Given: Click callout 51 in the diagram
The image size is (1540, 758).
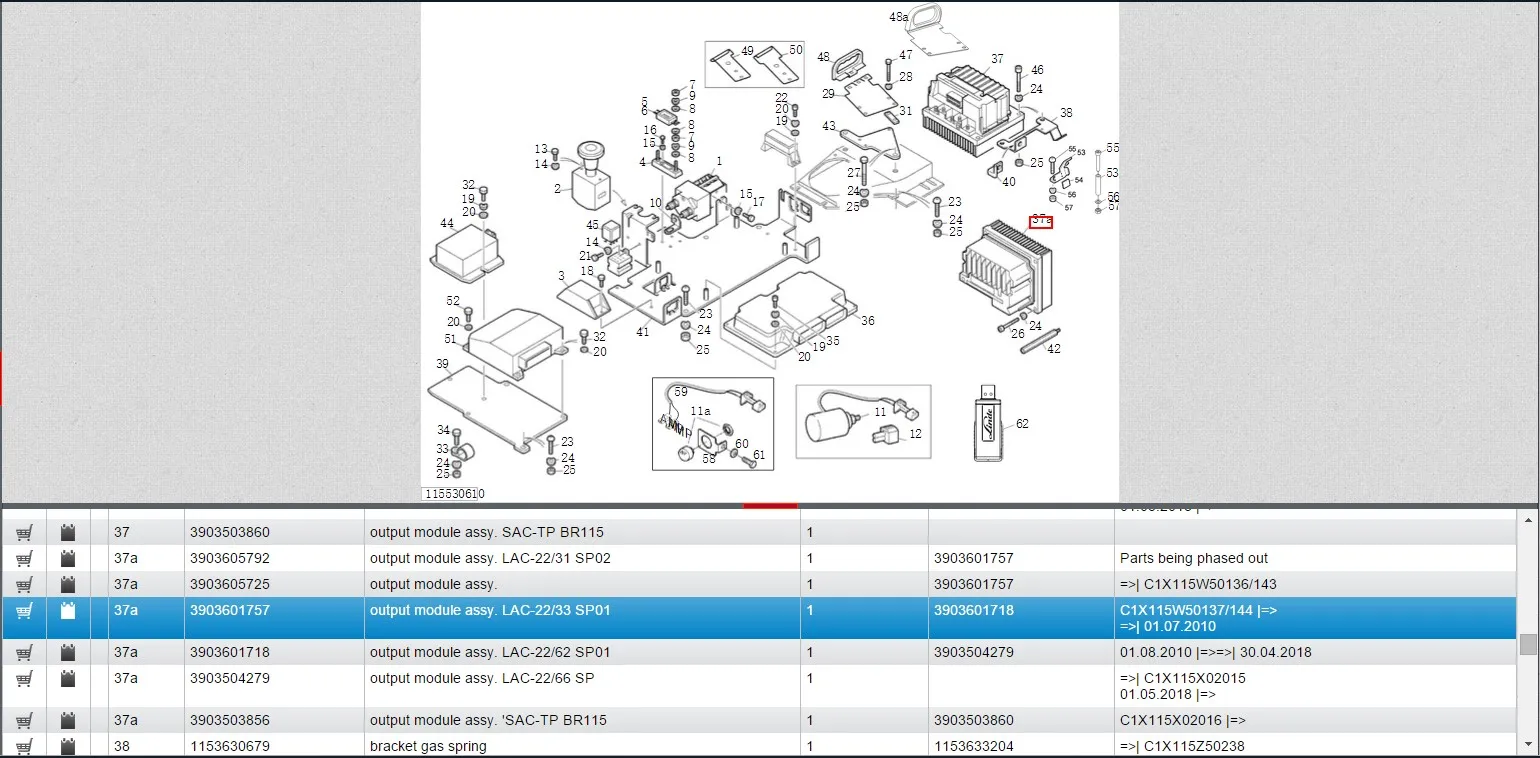Looking at the screenshot, I should pos(451,339).
